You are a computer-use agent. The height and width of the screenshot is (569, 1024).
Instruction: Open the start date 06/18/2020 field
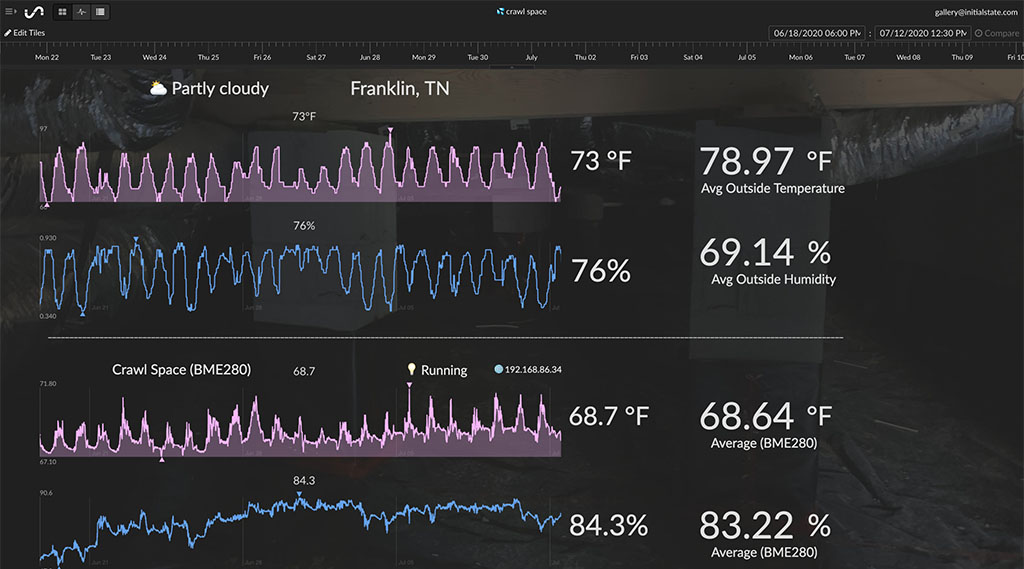click(816, 33)
